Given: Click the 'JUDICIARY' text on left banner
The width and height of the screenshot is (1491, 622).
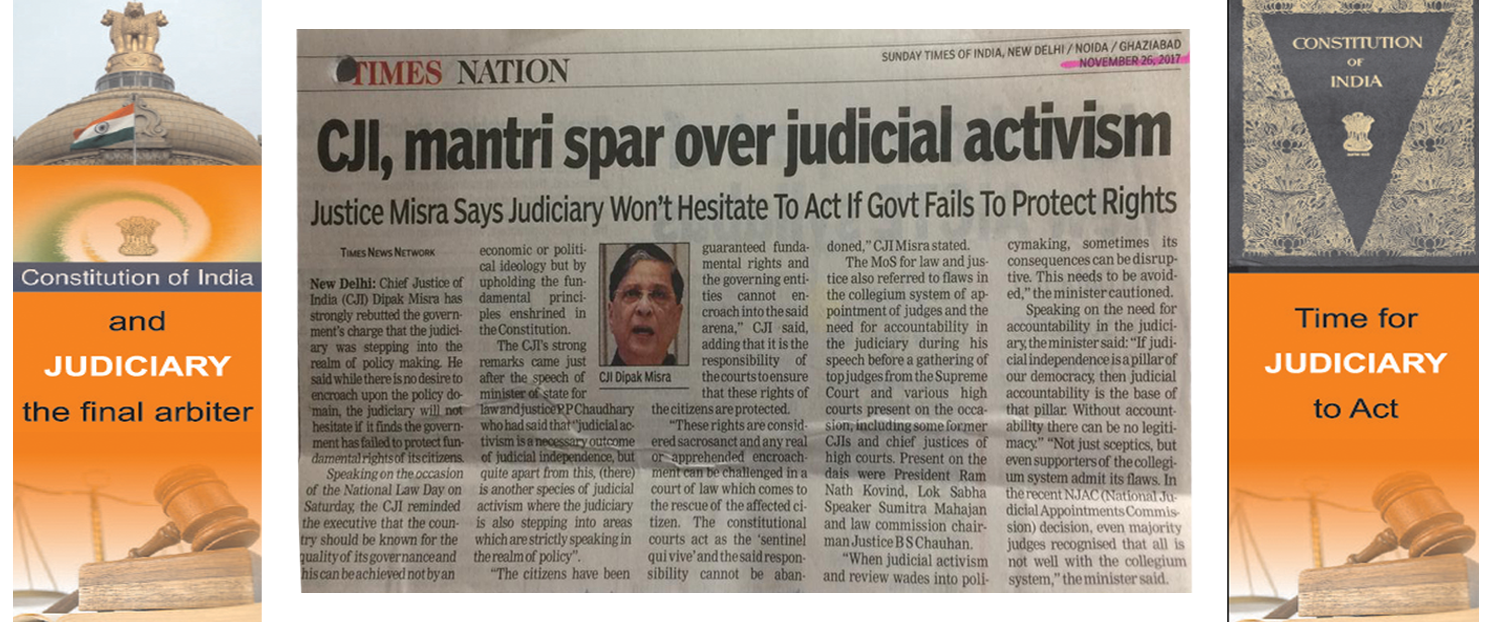Looking at the screenshot, I should pos(137,366).
